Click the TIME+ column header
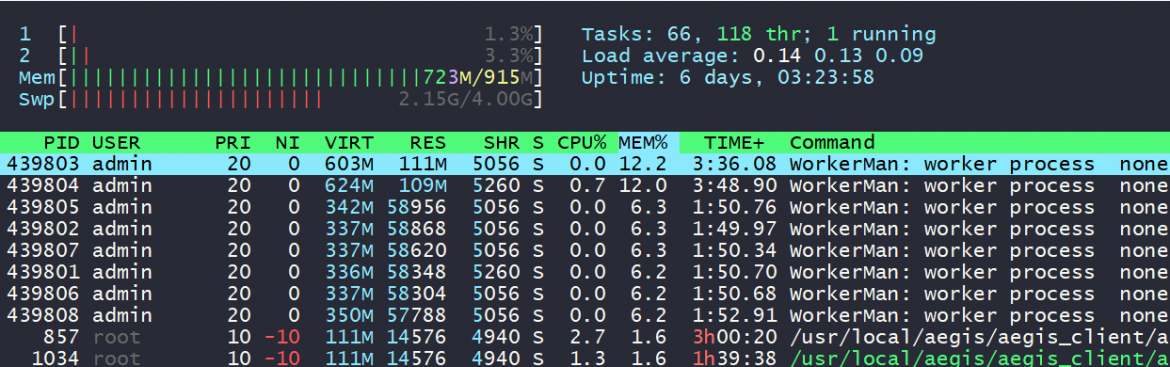The height and width of the screenshot is (367, 1170). 733,142
